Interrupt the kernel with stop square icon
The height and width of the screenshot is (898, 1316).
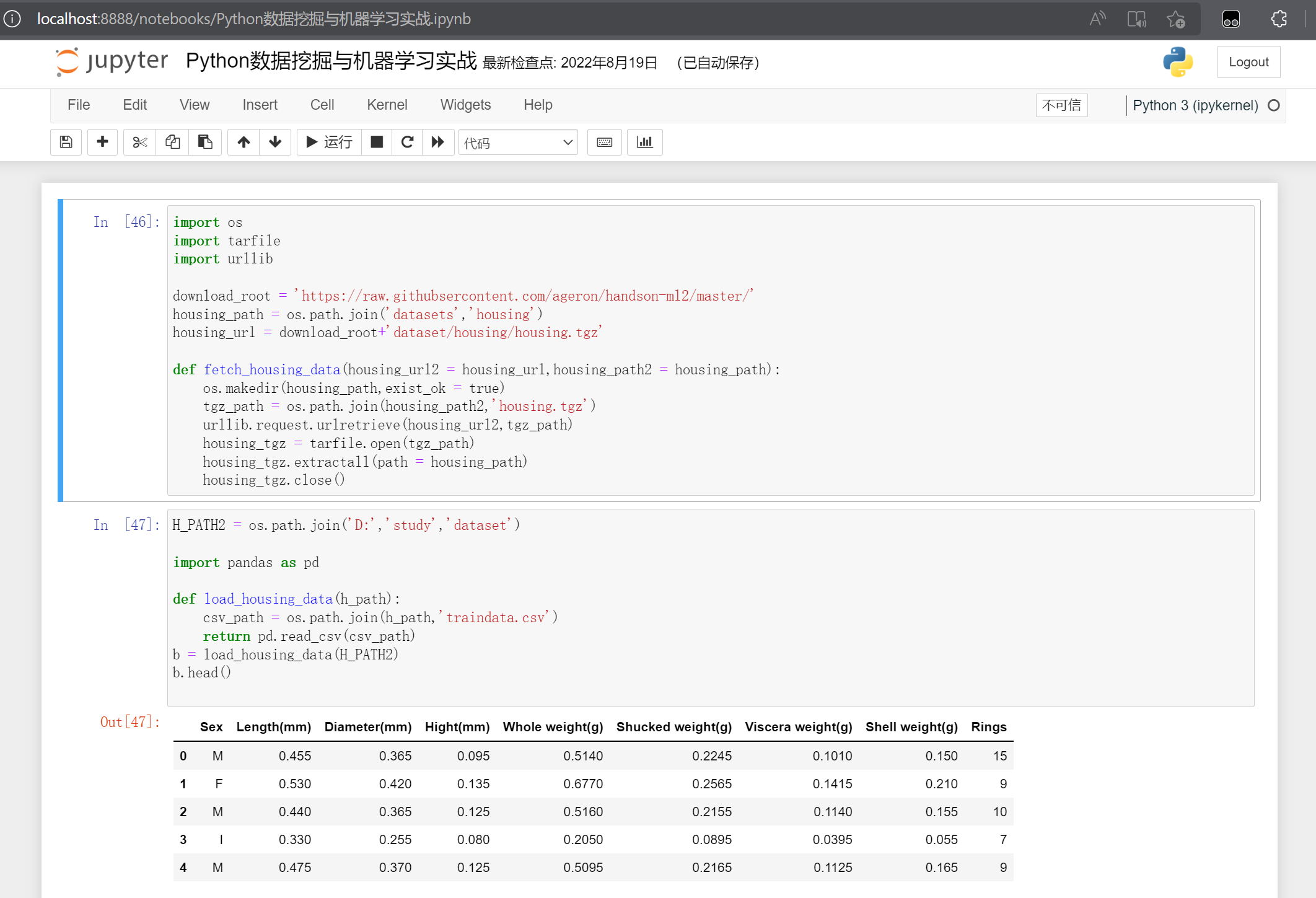point(377,142)
